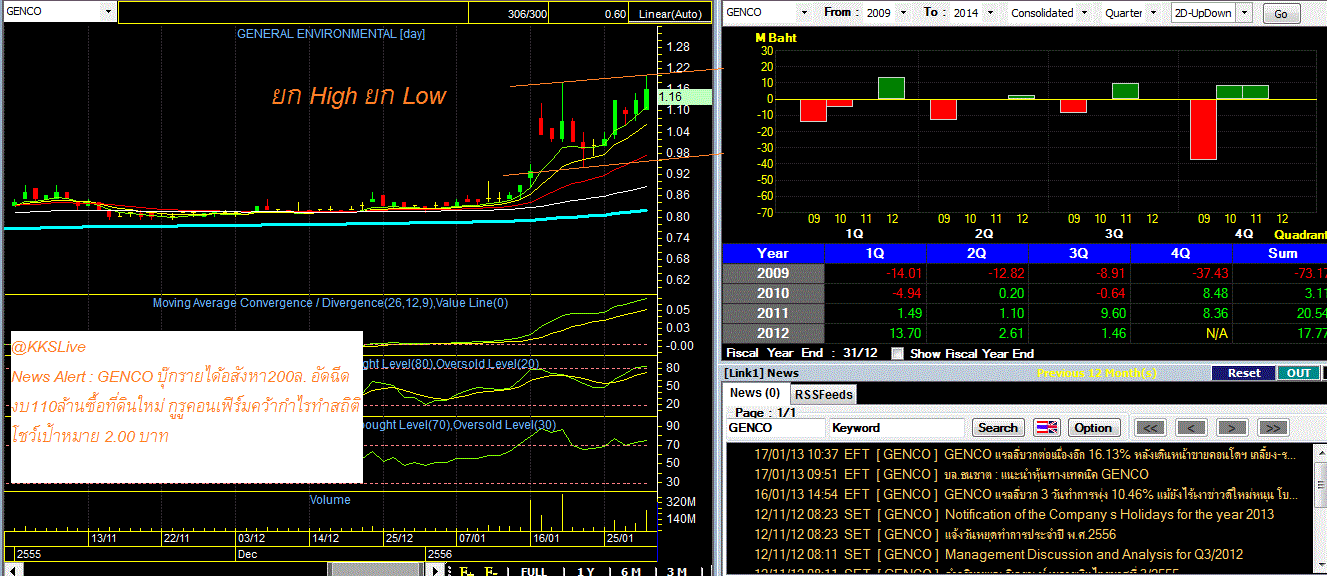This screenshot has width=1327, height=576.
Task: Open 16/01/13 14:54 EFT GENCO news item
Action: point(1025,494)
